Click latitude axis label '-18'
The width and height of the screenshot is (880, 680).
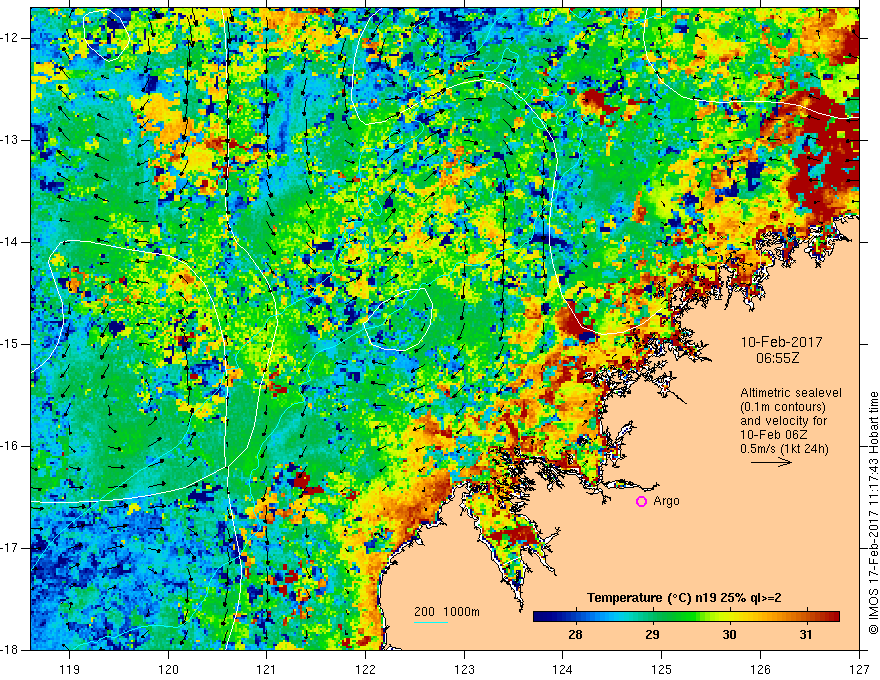(10, 650)
